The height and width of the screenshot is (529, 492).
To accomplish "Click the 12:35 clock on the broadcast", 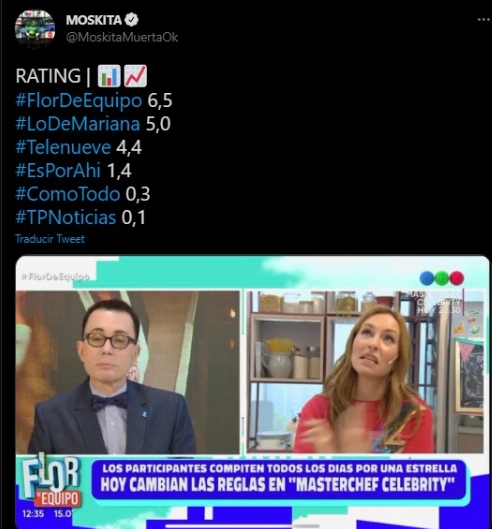I will point(33,514).
